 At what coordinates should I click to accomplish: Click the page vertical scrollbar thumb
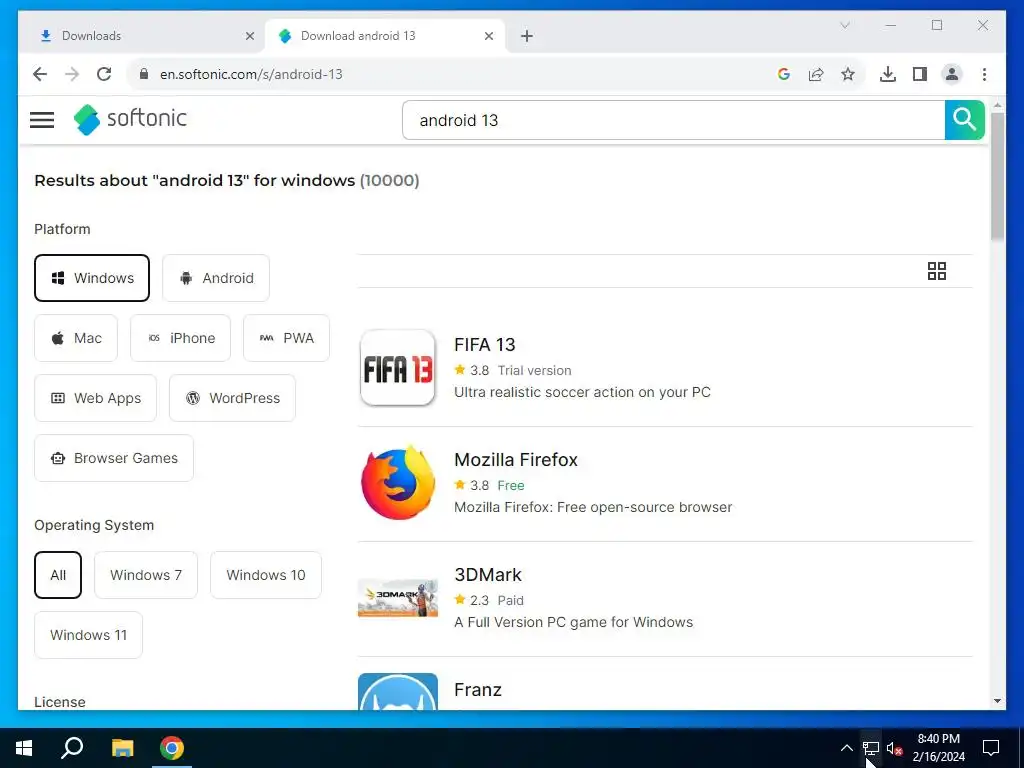click(x=997, y=176)
